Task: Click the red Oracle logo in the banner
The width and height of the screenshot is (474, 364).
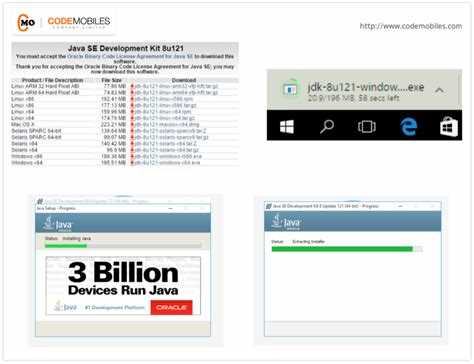Action: pos(171,307)
